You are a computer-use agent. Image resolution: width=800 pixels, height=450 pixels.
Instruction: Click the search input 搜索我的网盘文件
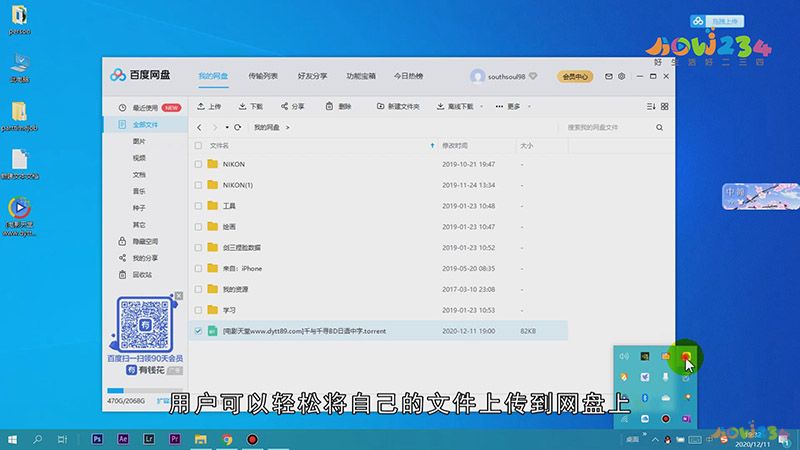607,128
